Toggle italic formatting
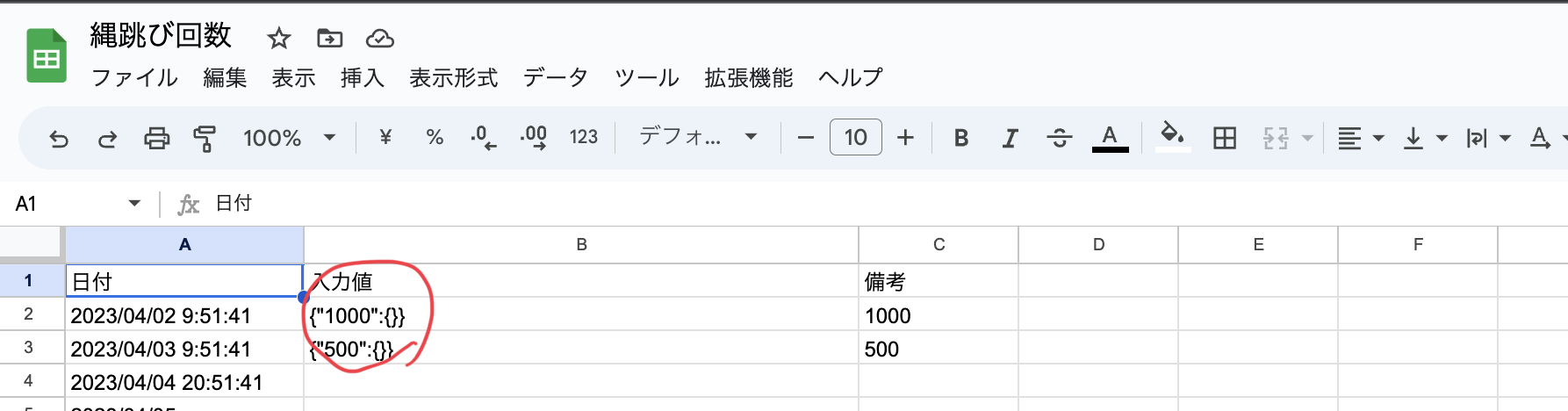The height and width of the screenshot is (411, 1568). (1011, 138)
